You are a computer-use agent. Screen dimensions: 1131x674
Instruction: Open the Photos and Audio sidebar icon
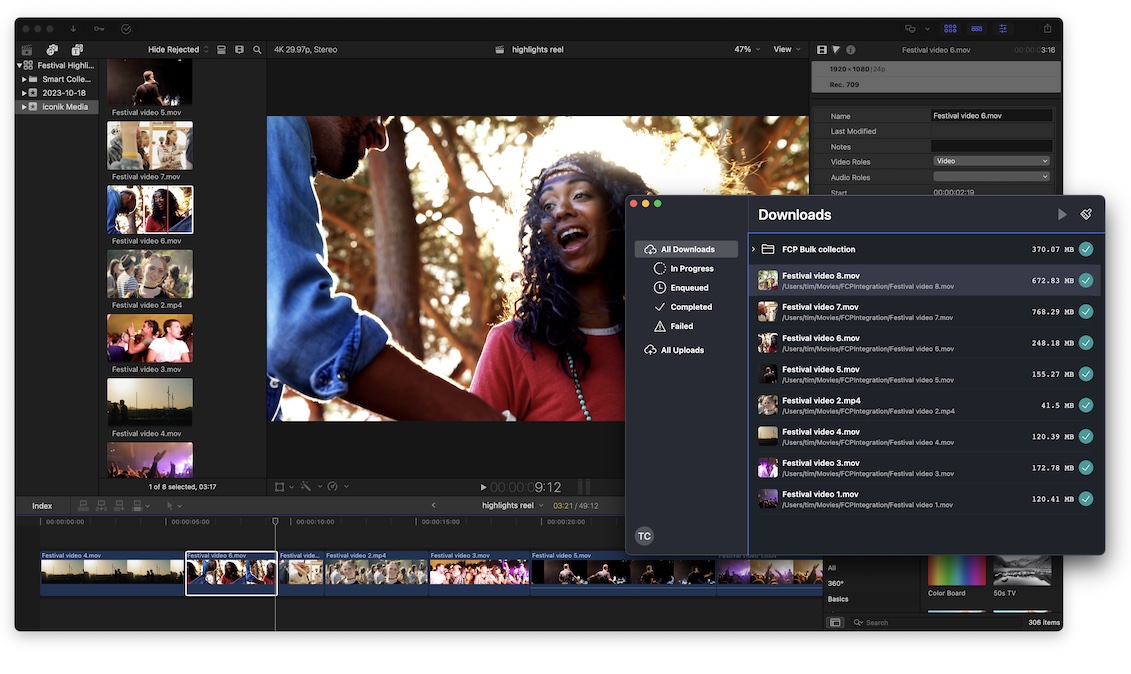51,49
